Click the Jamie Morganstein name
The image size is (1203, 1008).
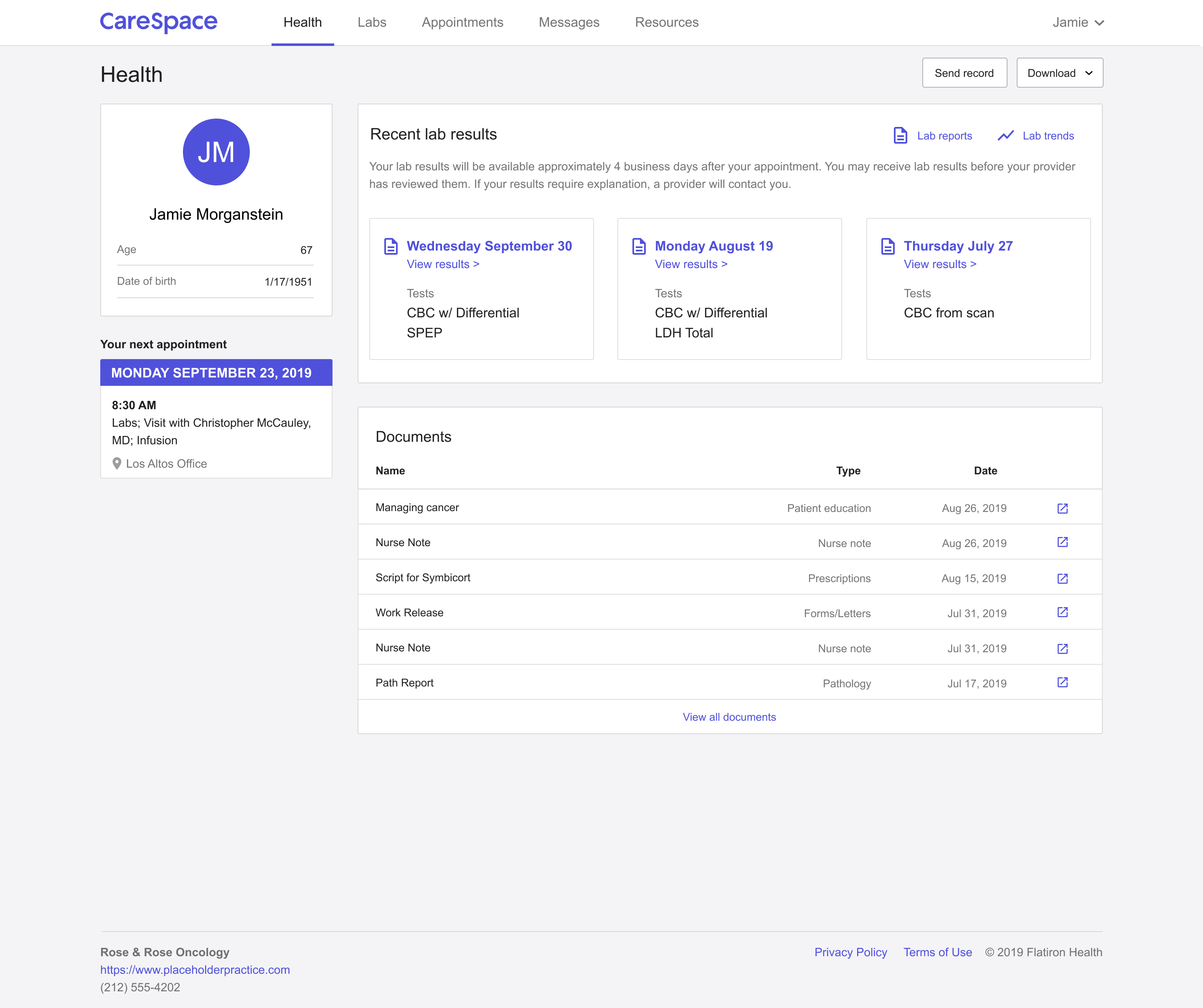(x=216, y=214)
